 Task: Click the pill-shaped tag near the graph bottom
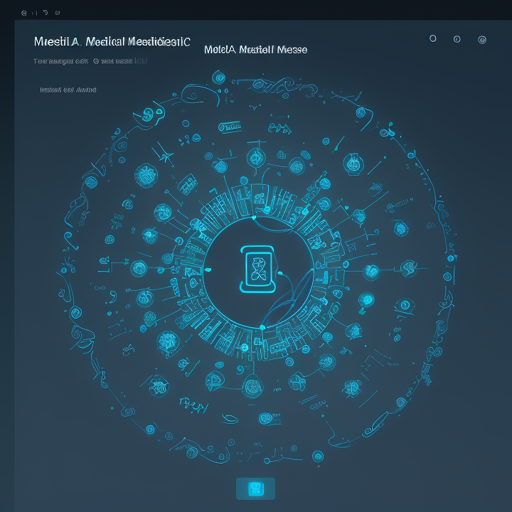(270, 419)
